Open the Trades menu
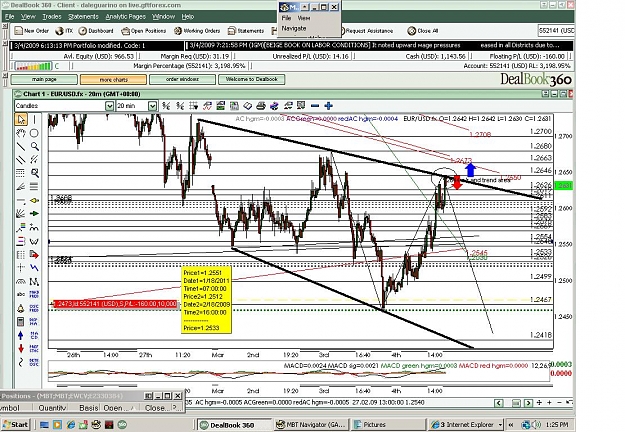The height and width of the screenshot is (432, 625). 52,16
